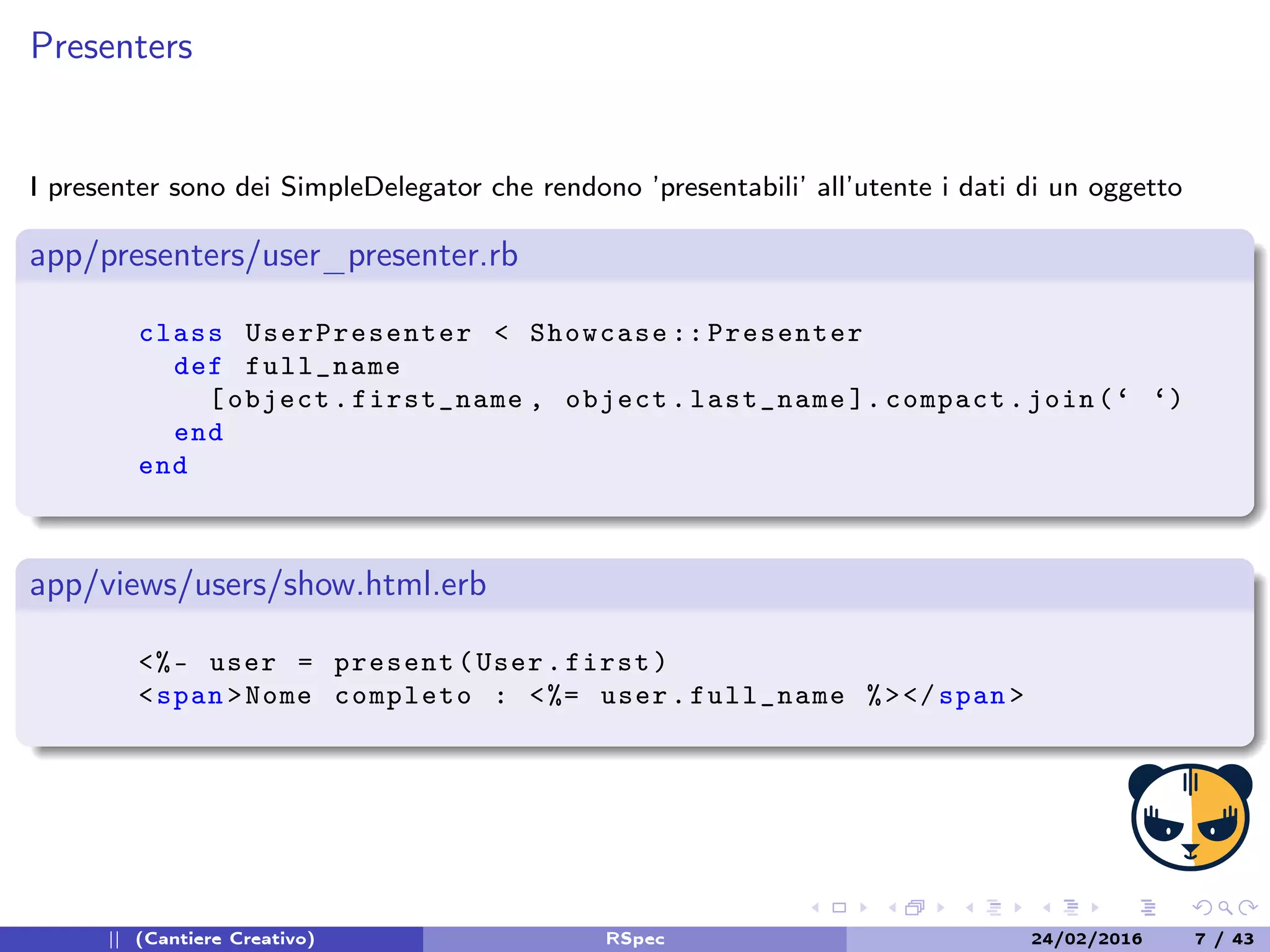Click the 'app/presenters/user_presenter.rb' block title
The image size is (1270, 952).
pyautogui.click(x=274, y=255)
